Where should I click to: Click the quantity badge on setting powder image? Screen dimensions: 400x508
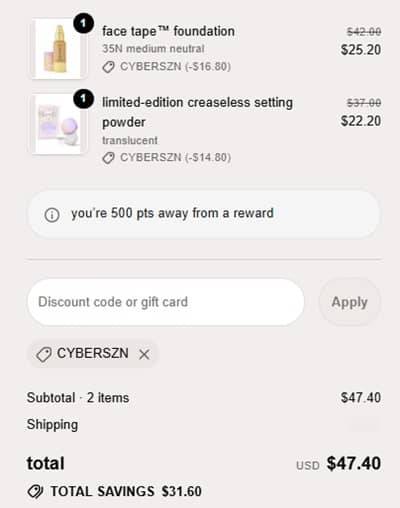pos(83,98)
